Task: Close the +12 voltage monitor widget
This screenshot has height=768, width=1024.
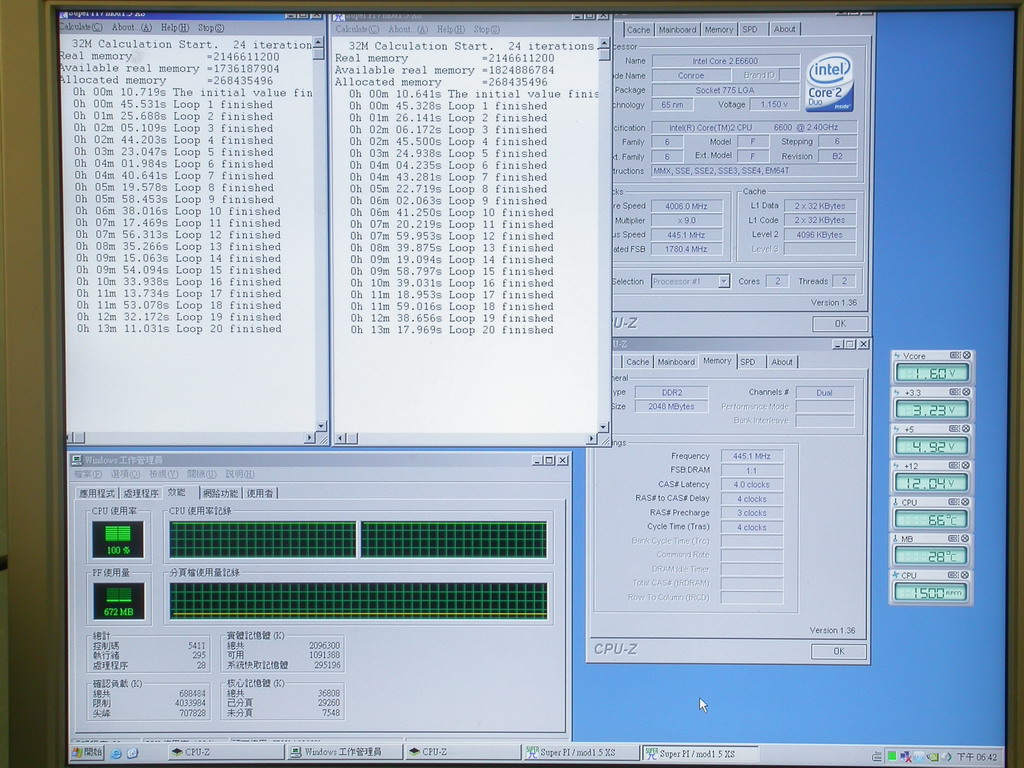Action: pyautogui.click(x=967, y=465)
